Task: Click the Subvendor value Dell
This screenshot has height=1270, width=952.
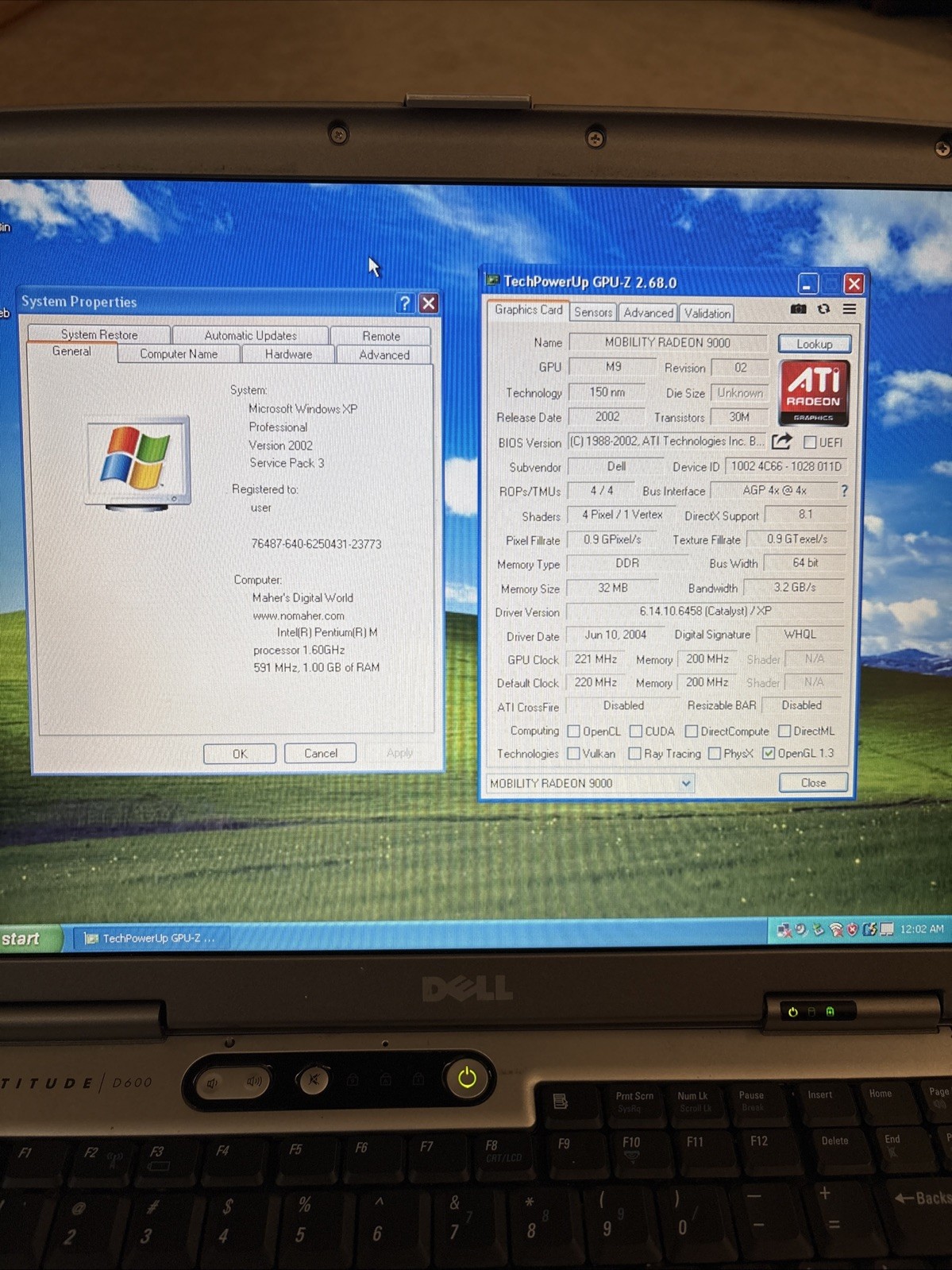Action: coord(616,466)
